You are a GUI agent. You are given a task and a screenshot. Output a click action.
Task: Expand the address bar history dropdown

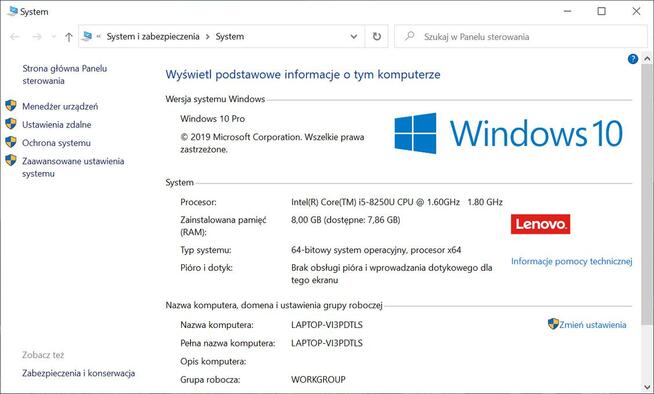354,37
